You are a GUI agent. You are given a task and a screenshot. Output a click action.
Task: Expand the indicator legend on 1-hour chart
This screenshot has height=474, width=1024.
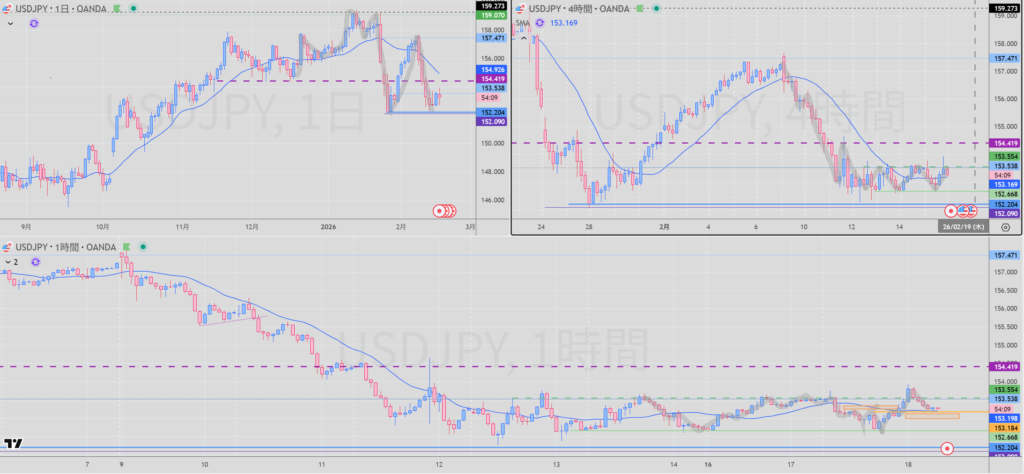point(9,261)
